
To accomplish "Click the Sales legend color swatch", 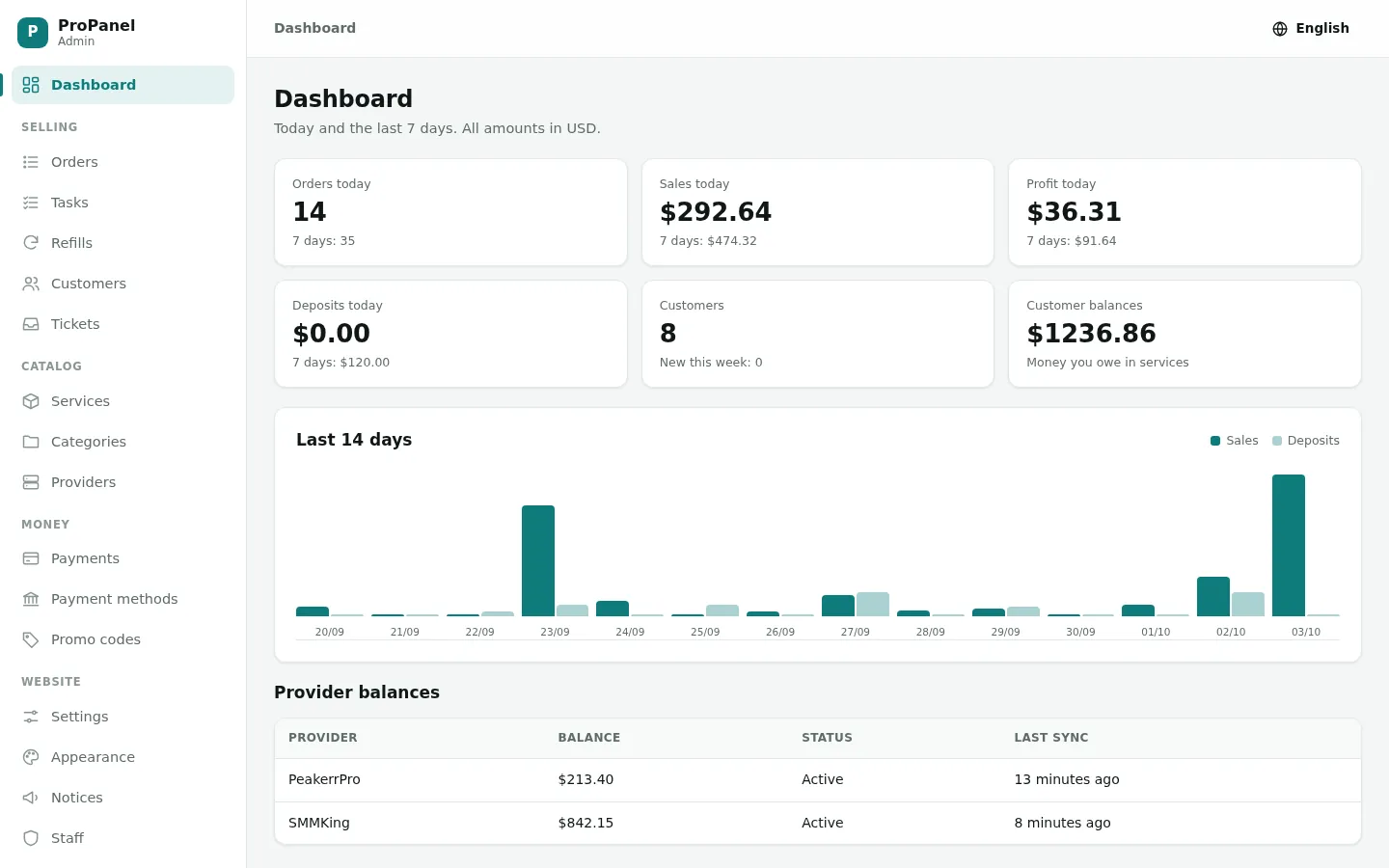I will click(1215, 441).
